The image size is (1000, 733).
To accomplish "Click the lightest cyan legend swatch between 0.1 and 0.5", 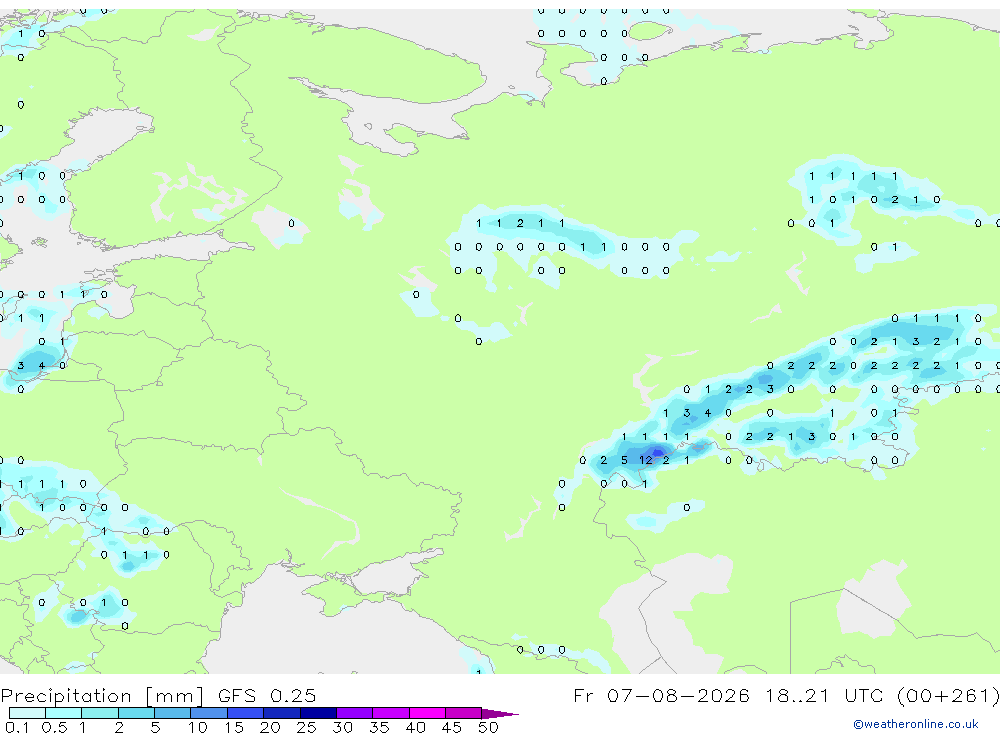I will pyautogui.click(x=27, y=713).
